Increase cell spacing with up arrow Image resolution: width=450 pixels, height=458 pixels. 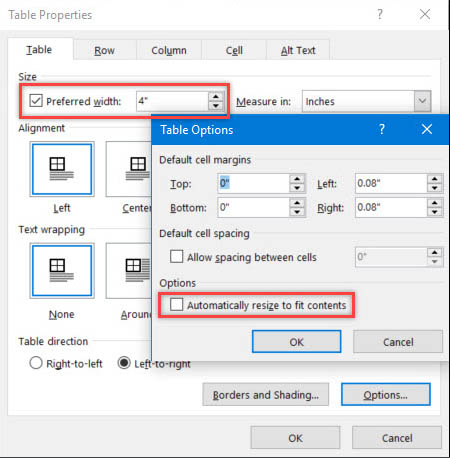tap(435, 252)
